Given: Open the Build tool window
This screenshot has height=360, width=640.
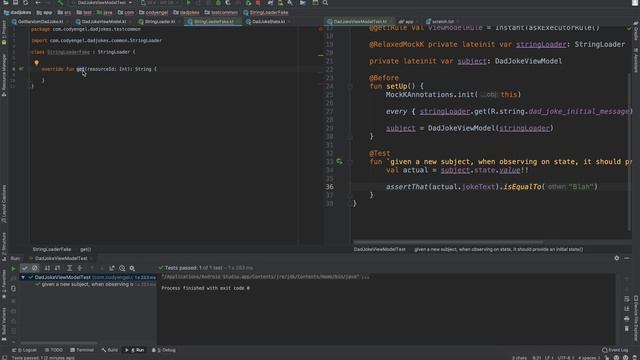Looking at the screenshot, I should click(x=110, y=350).
